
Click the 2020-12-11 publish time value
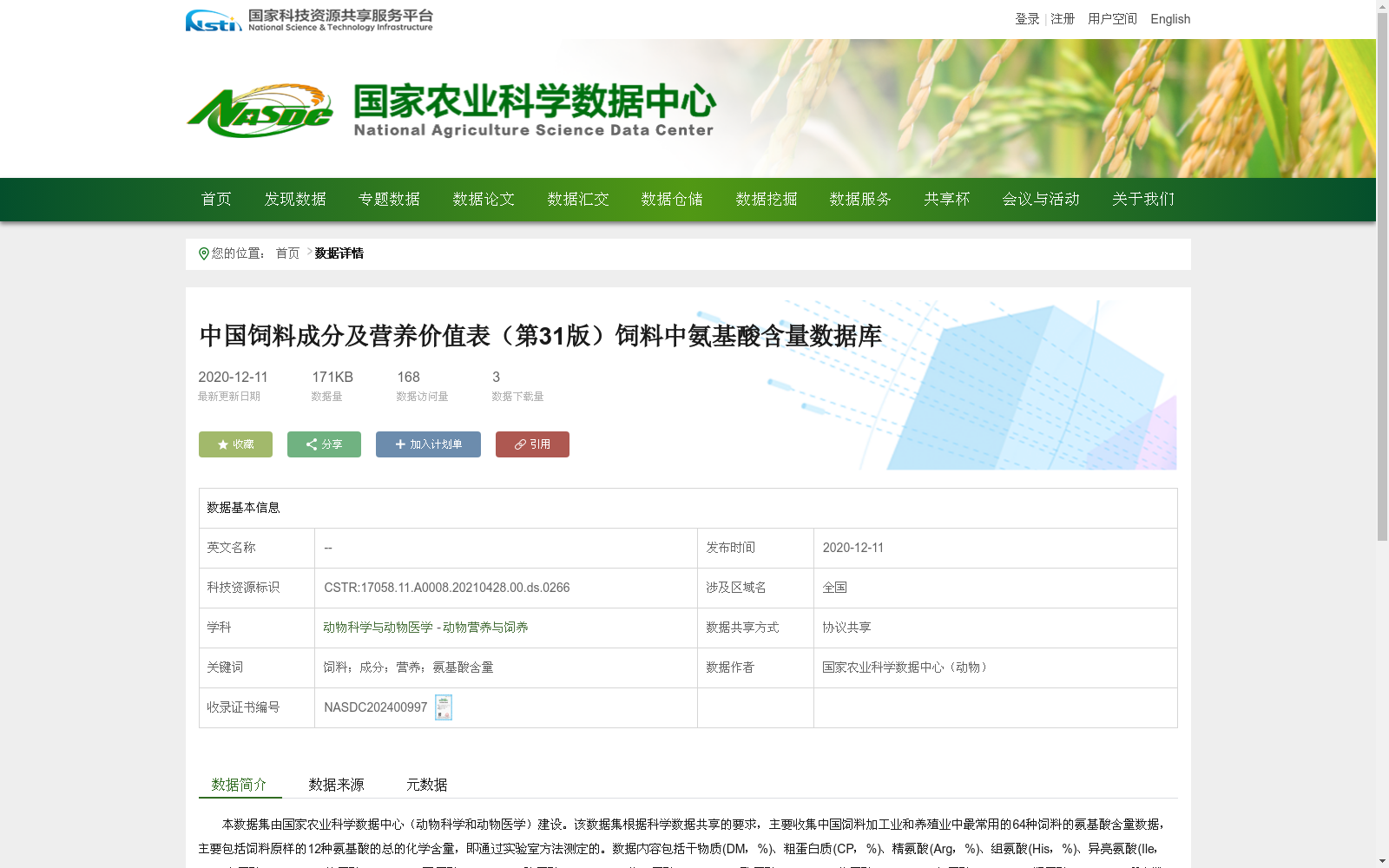pyautogui.click(x=853, y=548)
